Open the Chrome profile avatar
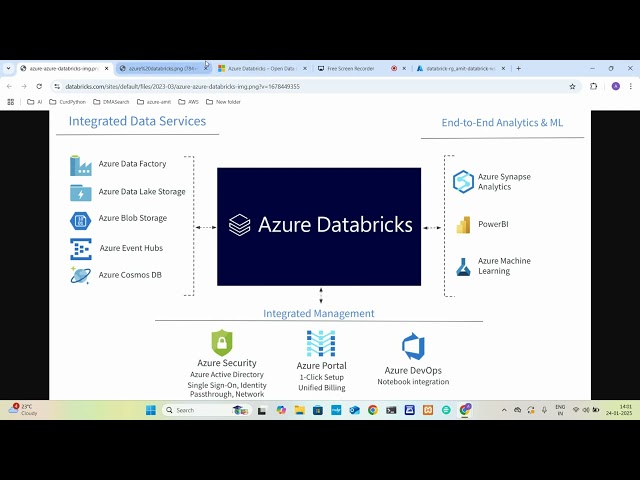The width and height of the screenshot is (640, 480). coord(616,86)
